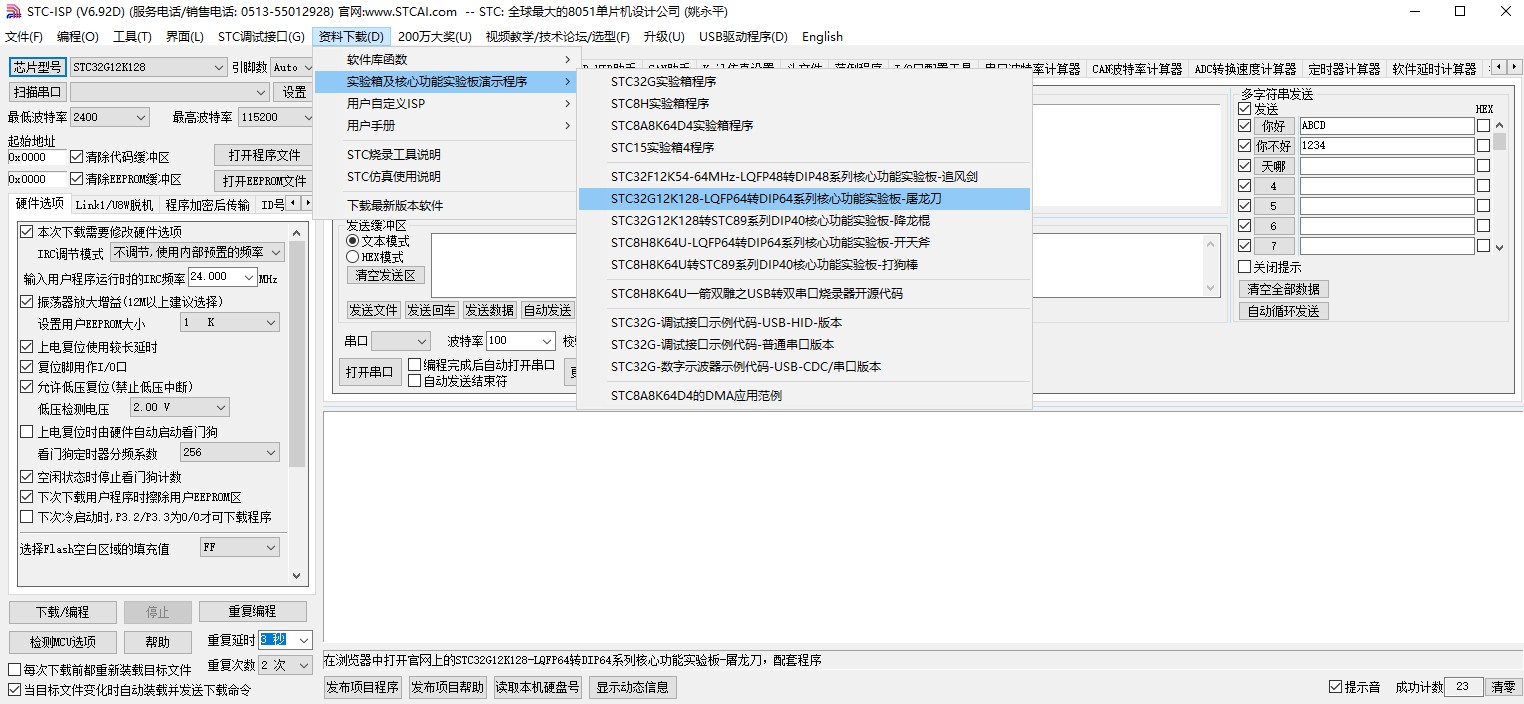Toggle 本次下载需要修改硬件选项 checkbox

coord(27,232)
